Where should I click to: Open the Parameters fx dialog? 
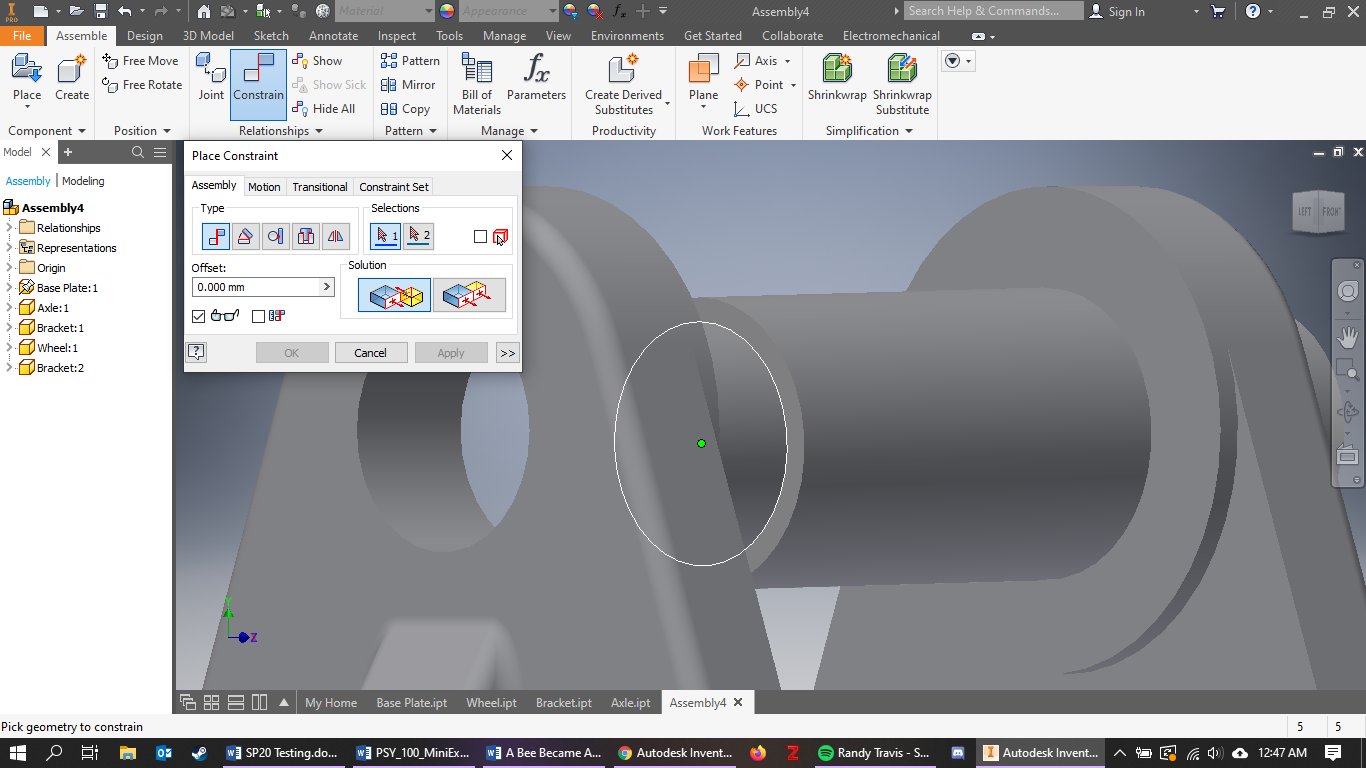(536, 79)
